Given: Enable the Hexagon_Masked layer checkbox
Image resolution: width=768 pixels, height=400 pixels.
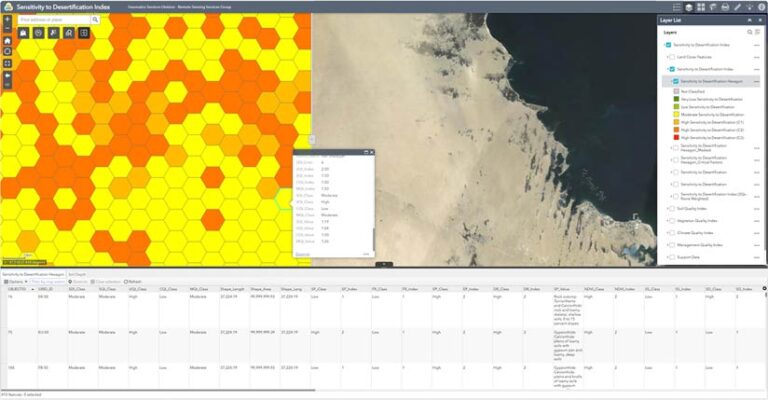Looking at the screenshot, I should 675,148.
